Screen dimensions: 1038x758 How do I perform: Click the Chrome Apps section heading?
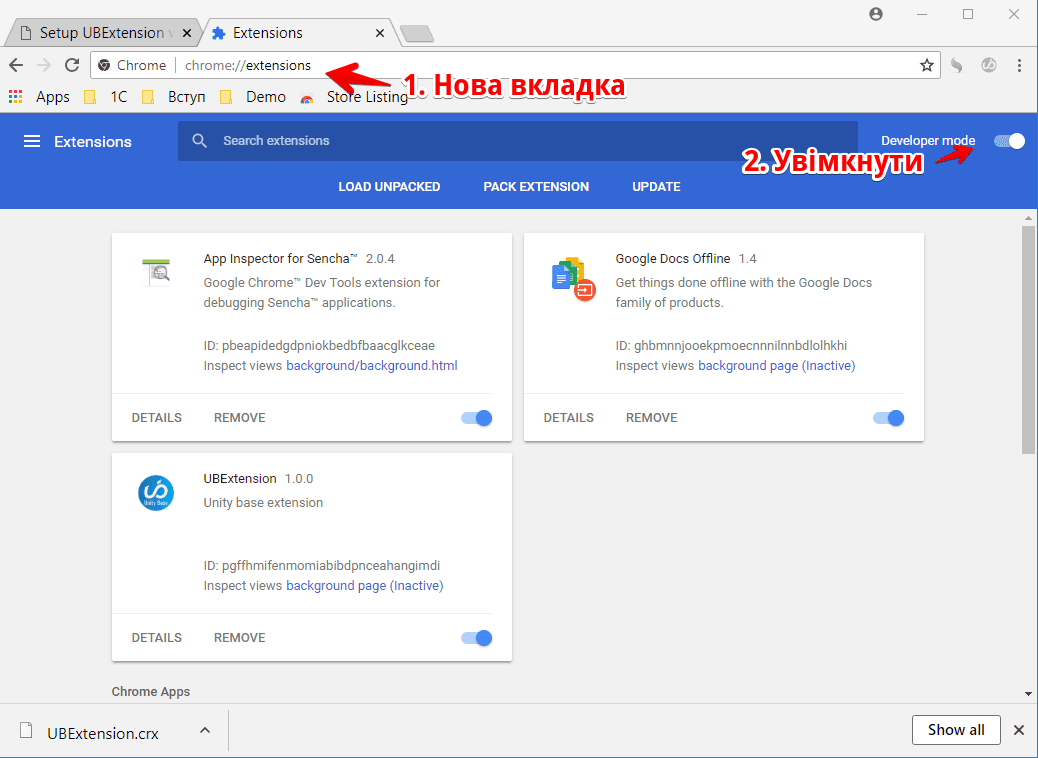(x=150, y=691)
